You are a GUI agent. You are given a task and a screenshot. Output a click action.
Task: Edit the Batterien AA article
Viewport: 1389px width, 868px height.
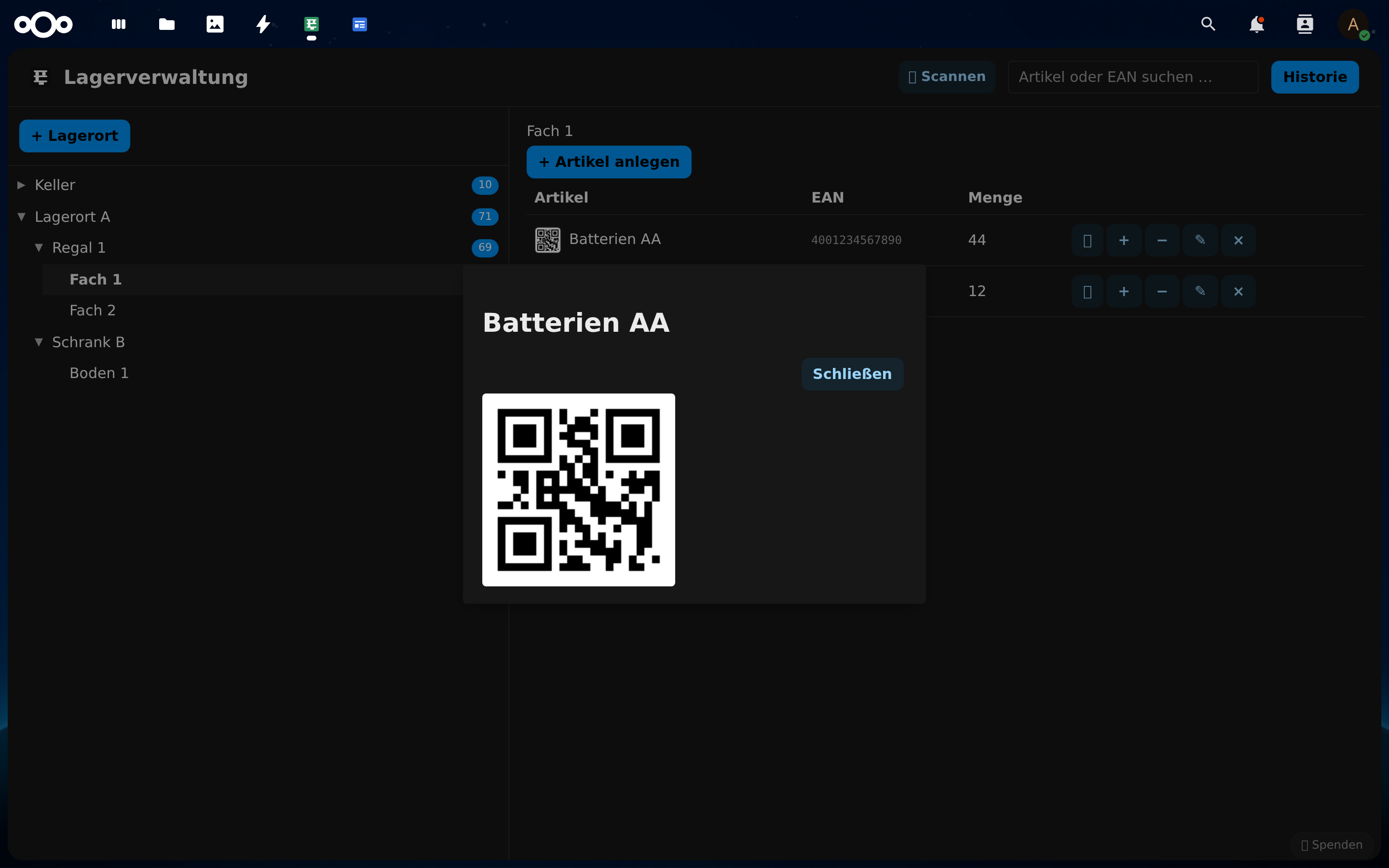[x=1200, y=240]
